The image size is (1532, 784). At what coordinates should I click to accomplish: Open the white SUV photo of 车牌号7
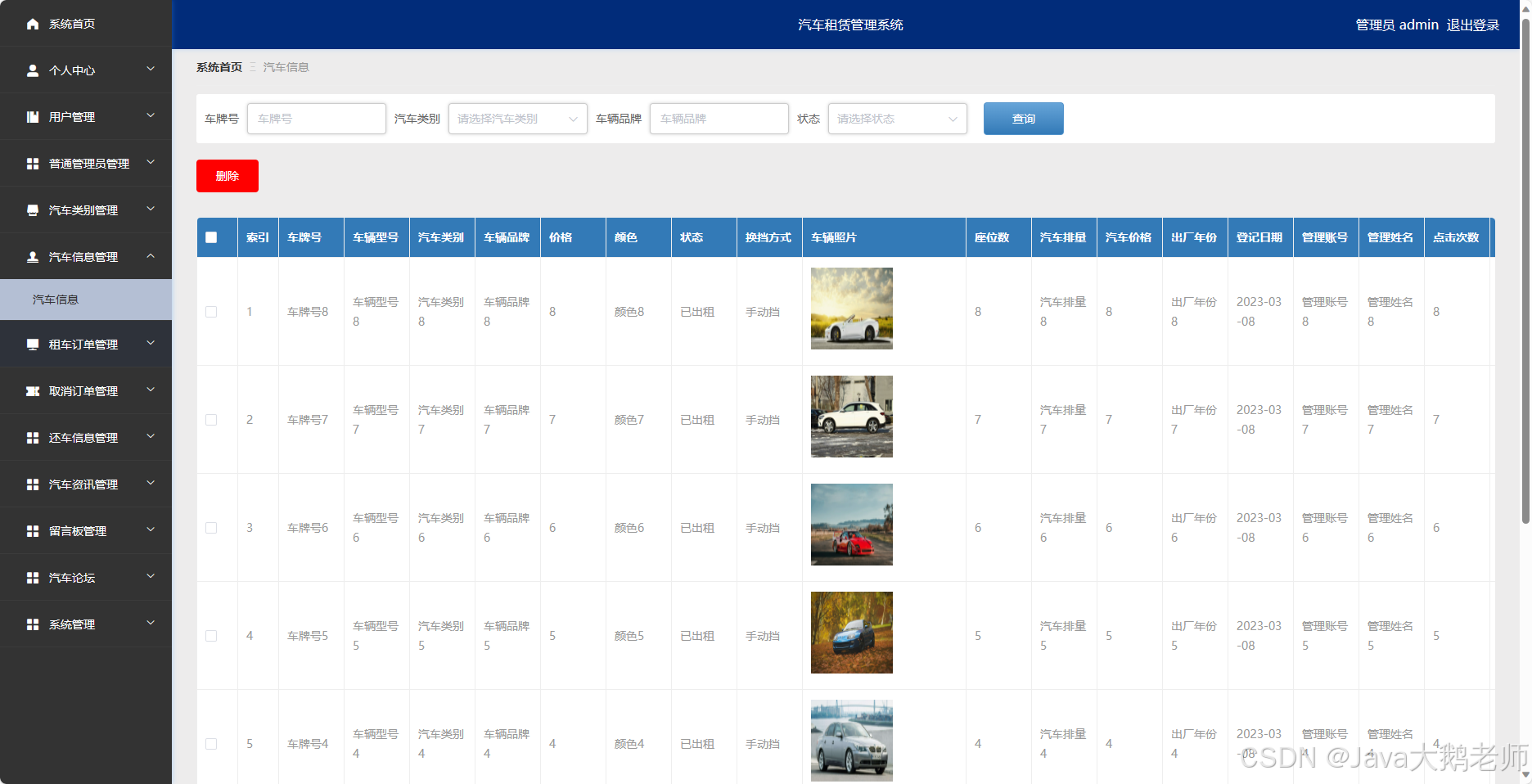coord(852,417)
